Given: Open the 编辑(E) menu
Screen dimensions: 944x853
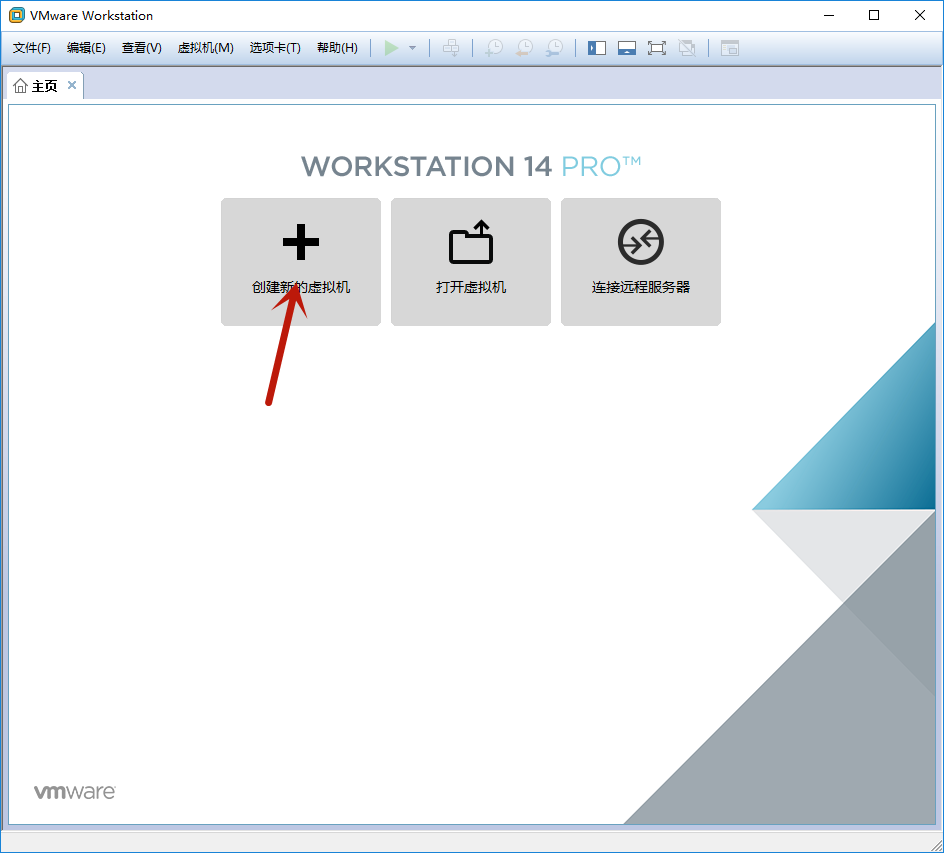Looking at the screenshot, I should [x=86, y=48].
